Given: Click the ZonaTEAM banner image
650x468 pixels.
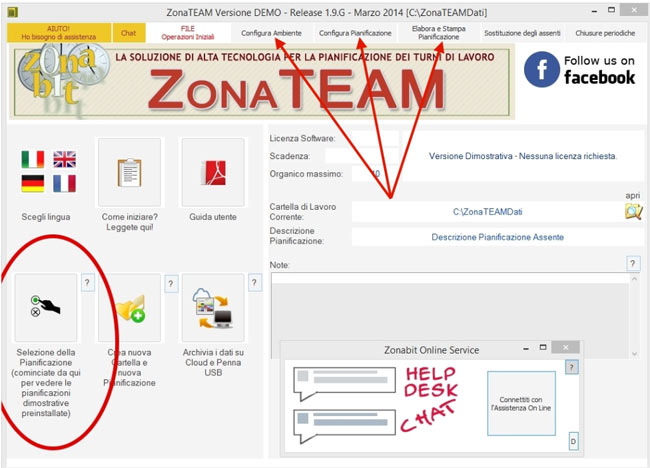Looking at the screenshot, I should pyautogui.click(x=262, y=82).
